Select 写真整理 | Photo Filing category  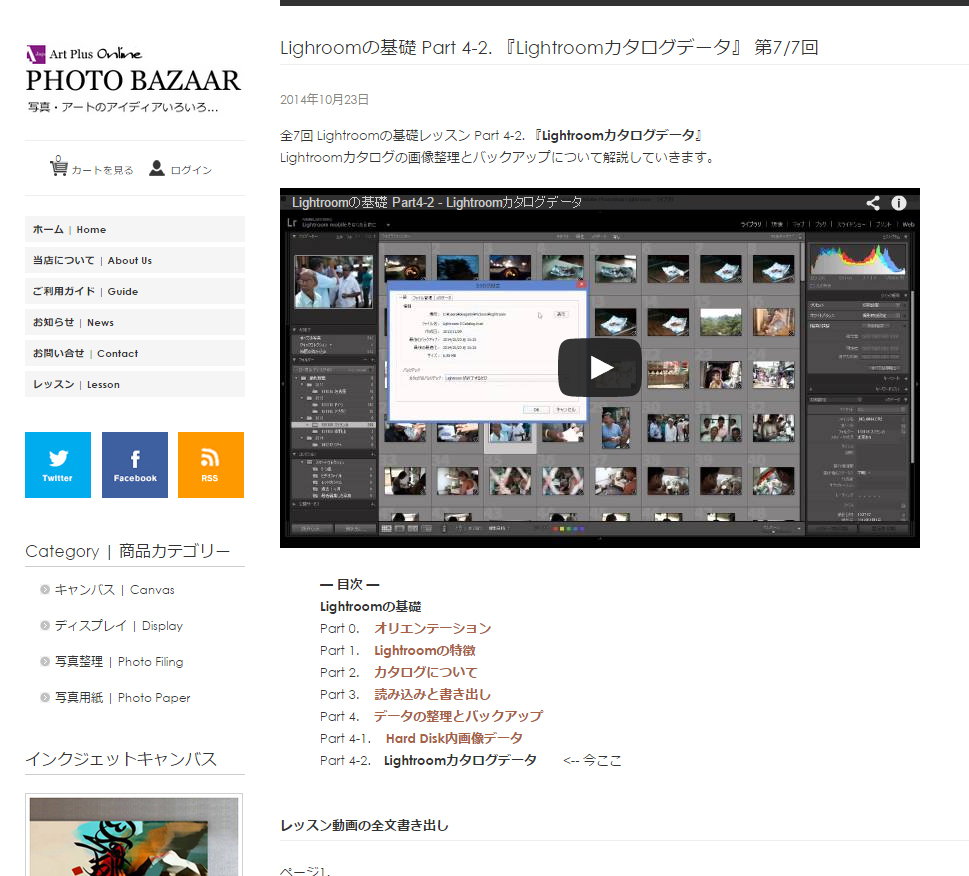tap(119, 662)
